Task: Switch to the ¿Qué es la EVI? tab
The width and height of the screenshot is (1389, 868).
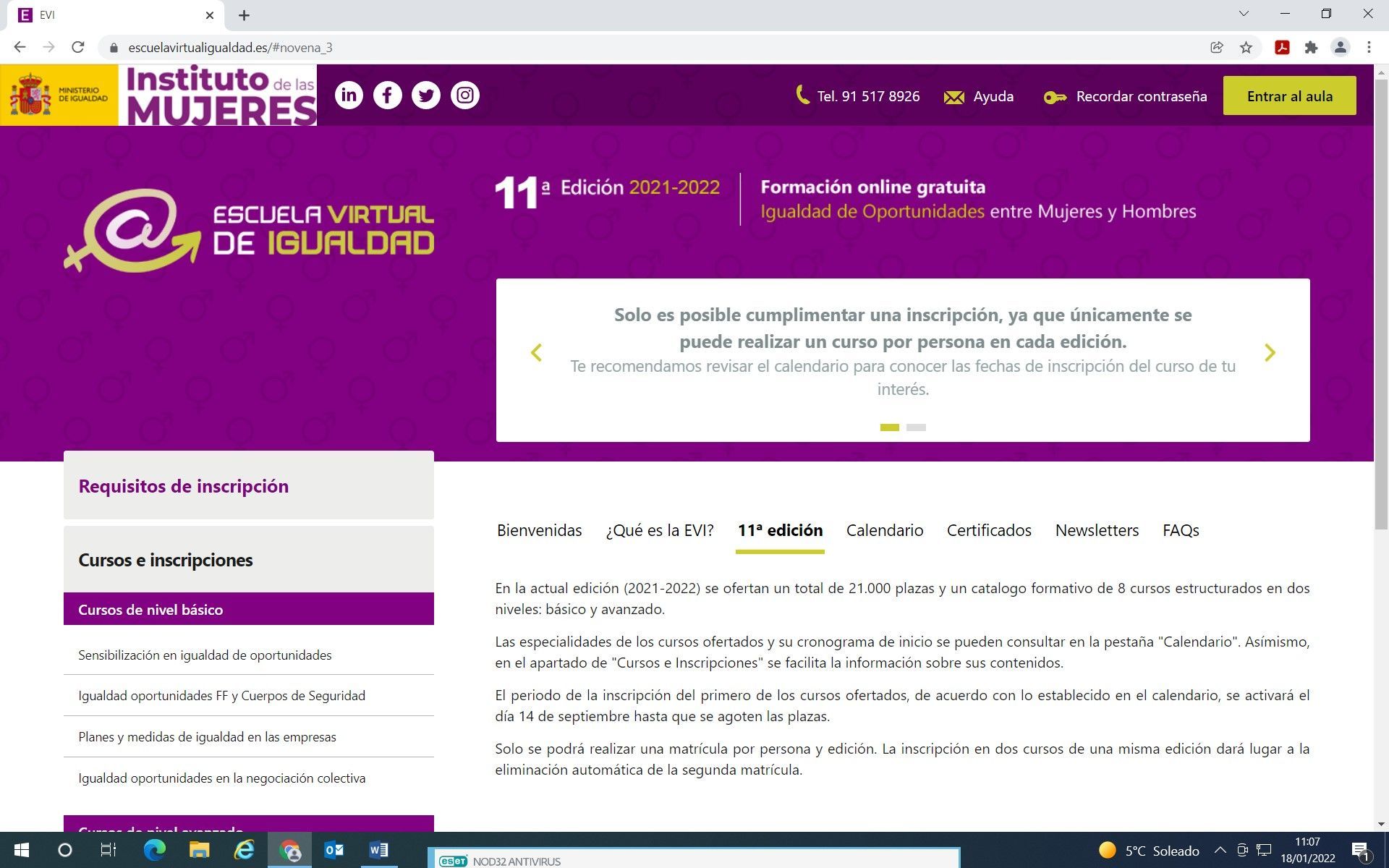Action: point(660,530)
